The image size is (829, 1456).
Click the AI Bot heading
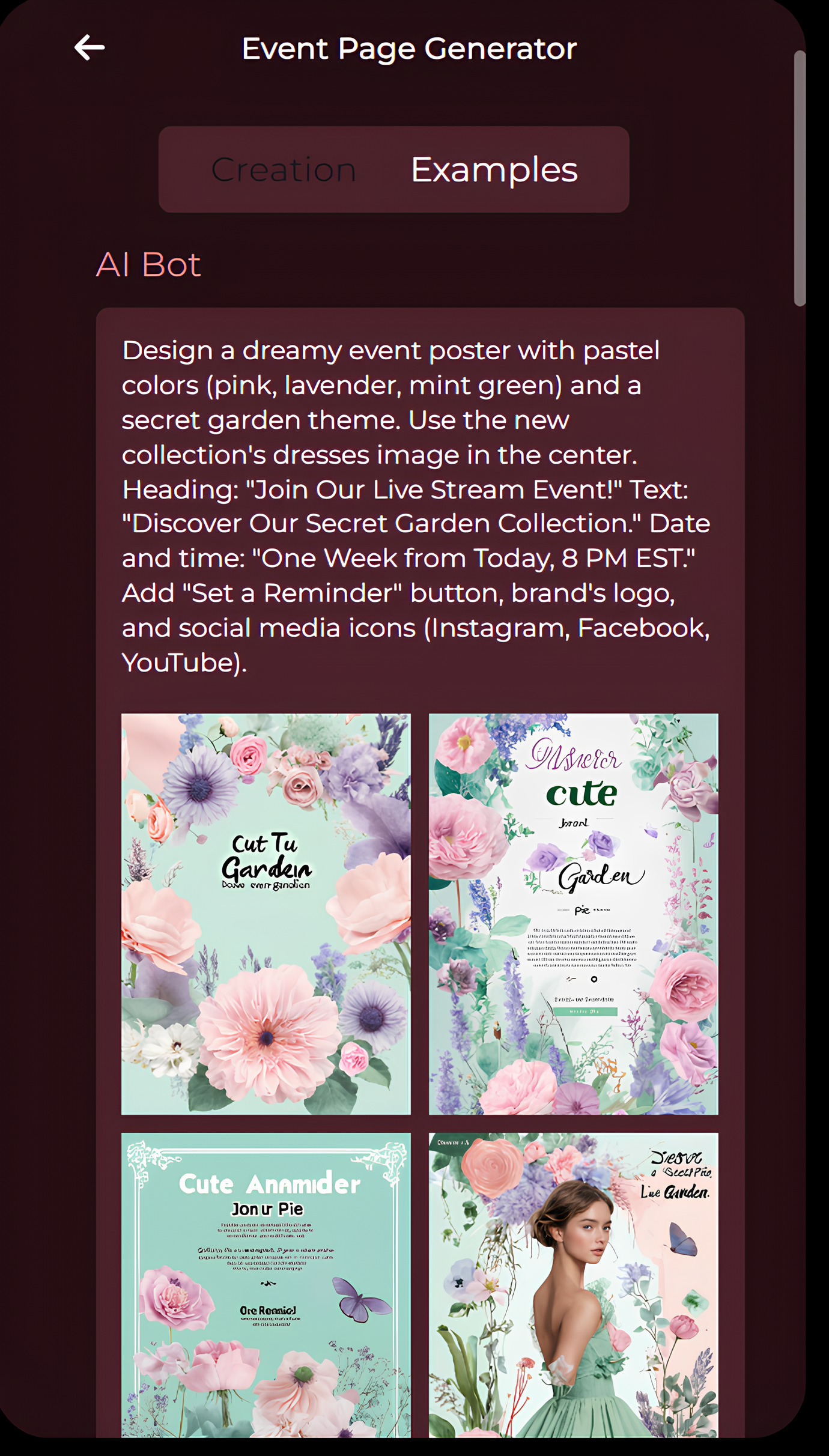pyautogui.click(x=148, y=264)
